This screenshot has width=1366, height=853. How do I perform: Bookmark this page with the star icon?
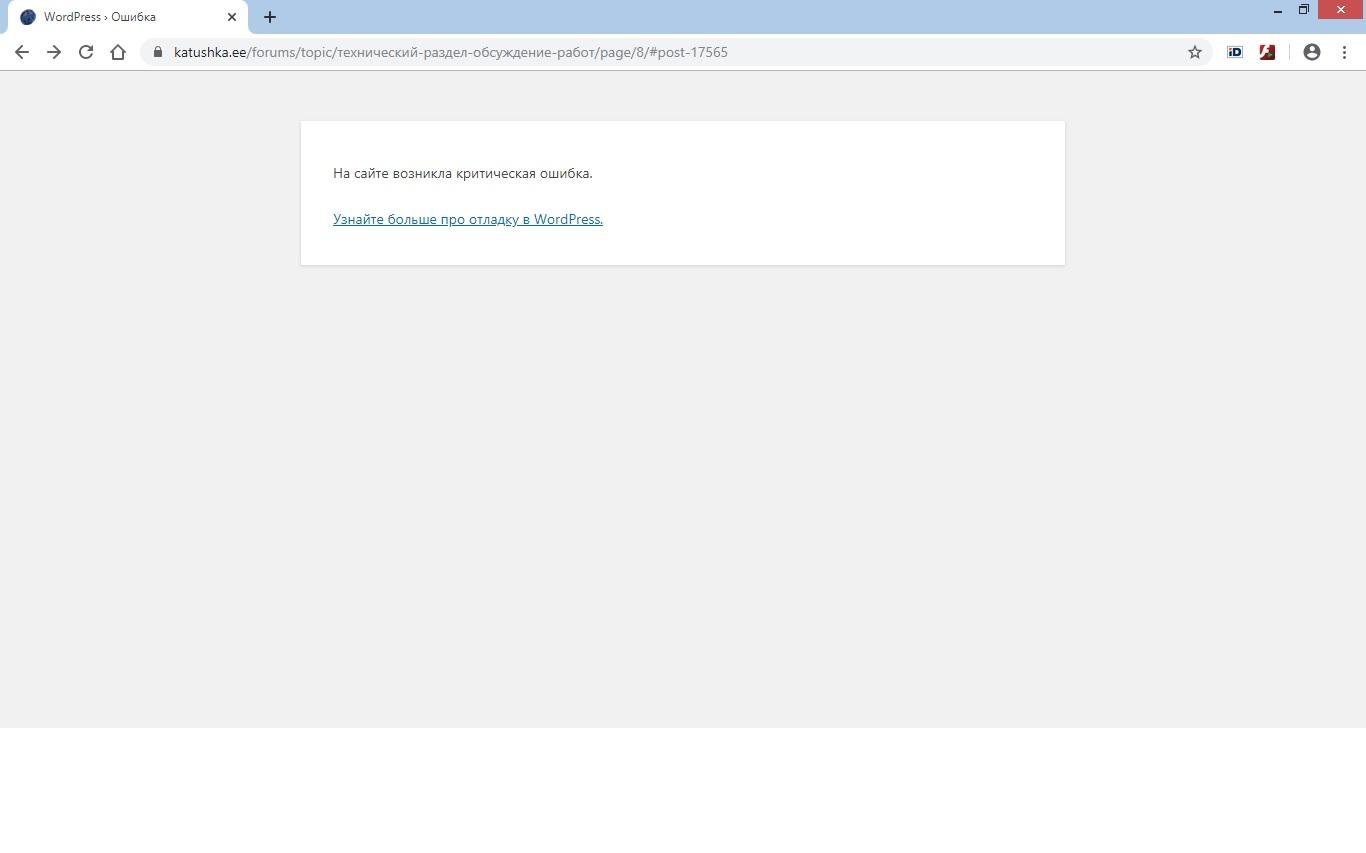[1194, 52]
